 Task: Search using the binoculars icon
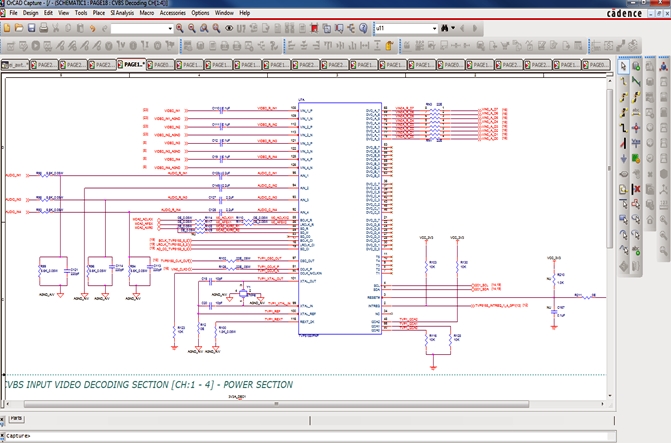point(445,28)
